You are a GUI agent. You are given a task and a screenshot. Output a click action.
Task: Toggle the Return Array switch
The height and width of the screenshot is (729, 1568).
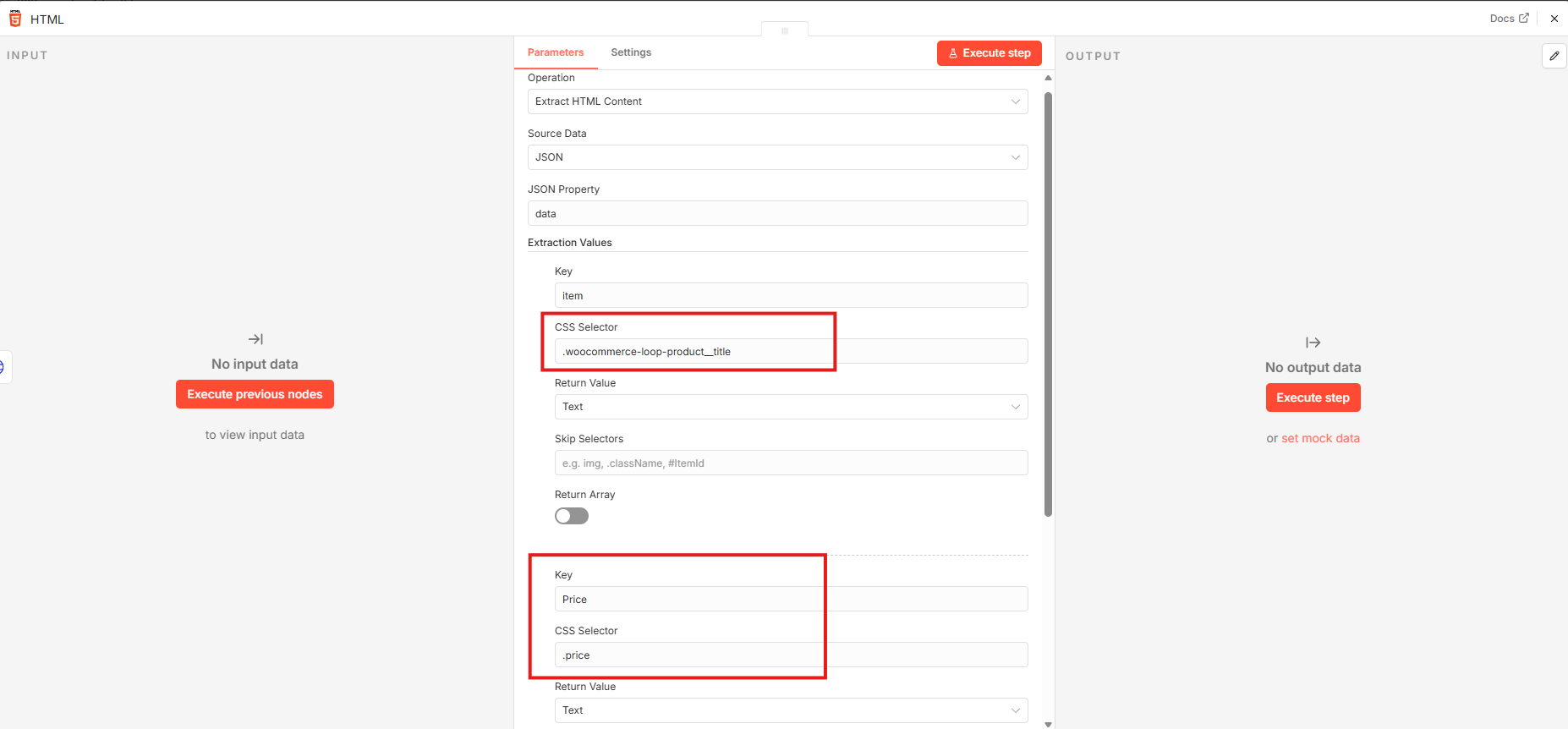[572, 516]
